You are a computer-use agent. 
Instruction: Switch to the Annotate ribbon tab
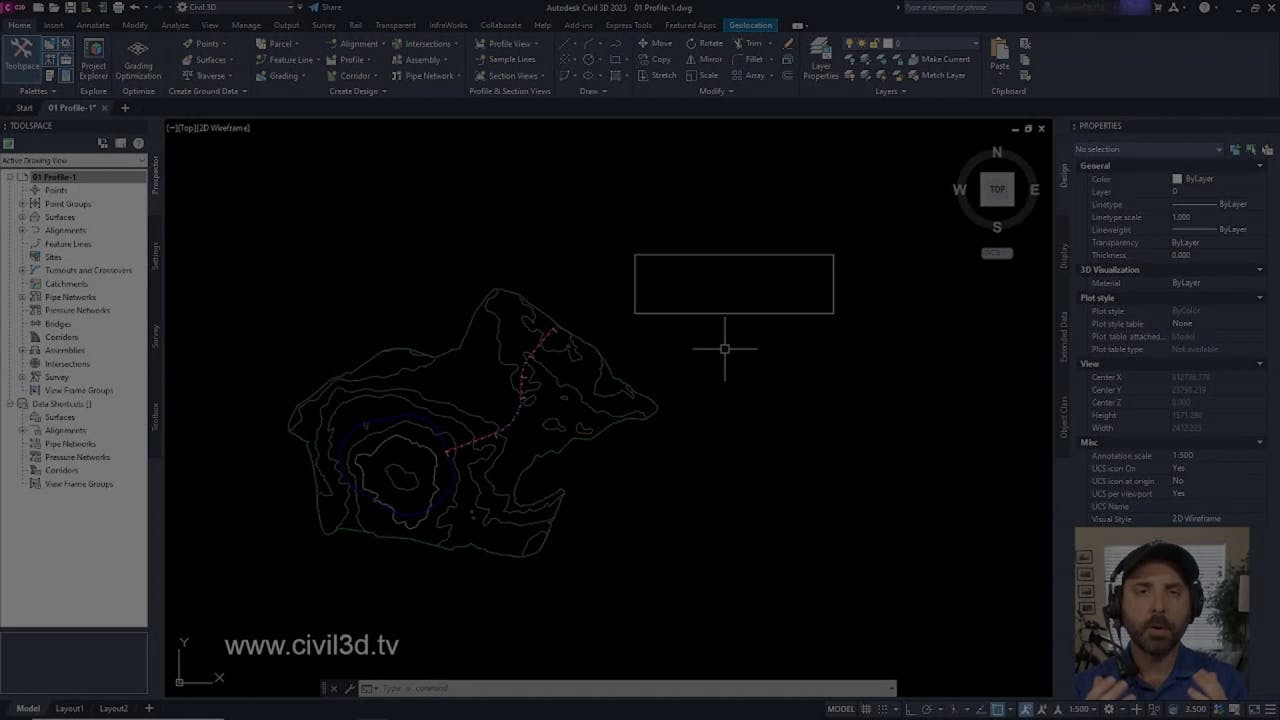pyautogui.click(x=93, y=24)
